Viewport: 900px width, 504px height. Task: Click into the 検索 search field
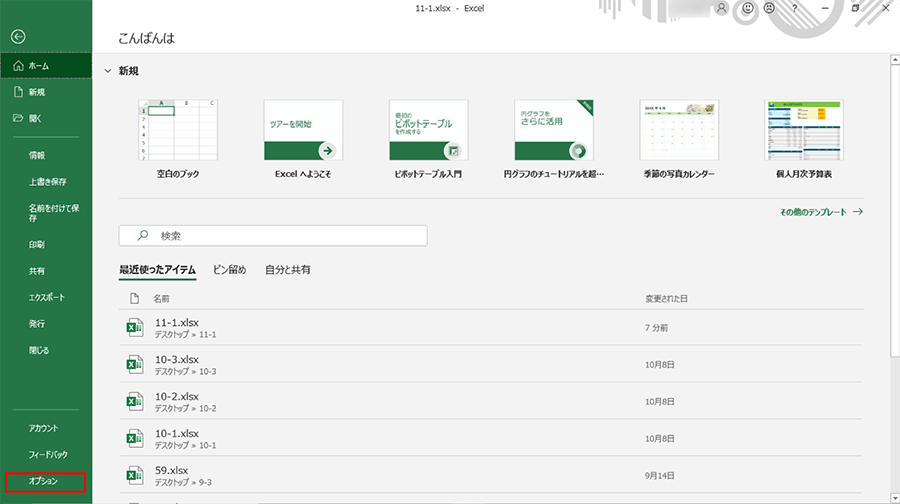coord(273,235)
